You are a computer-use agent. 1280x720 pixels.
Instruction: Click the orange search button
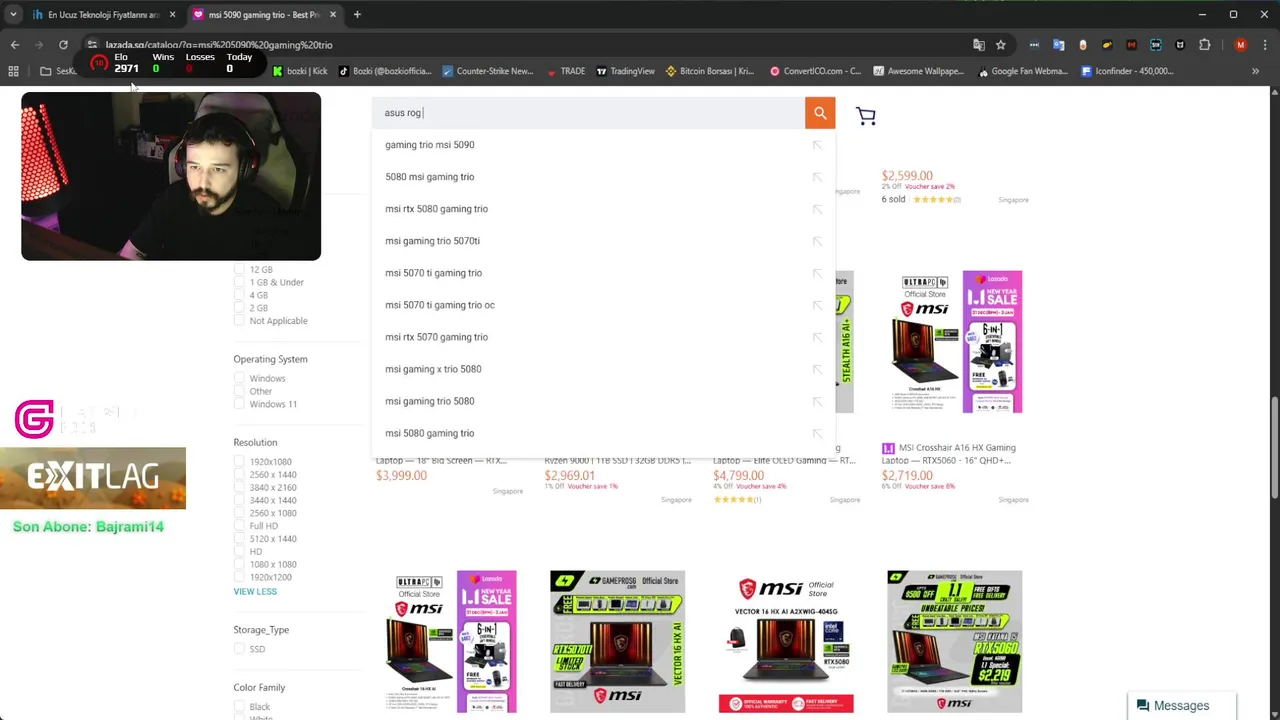820,113
